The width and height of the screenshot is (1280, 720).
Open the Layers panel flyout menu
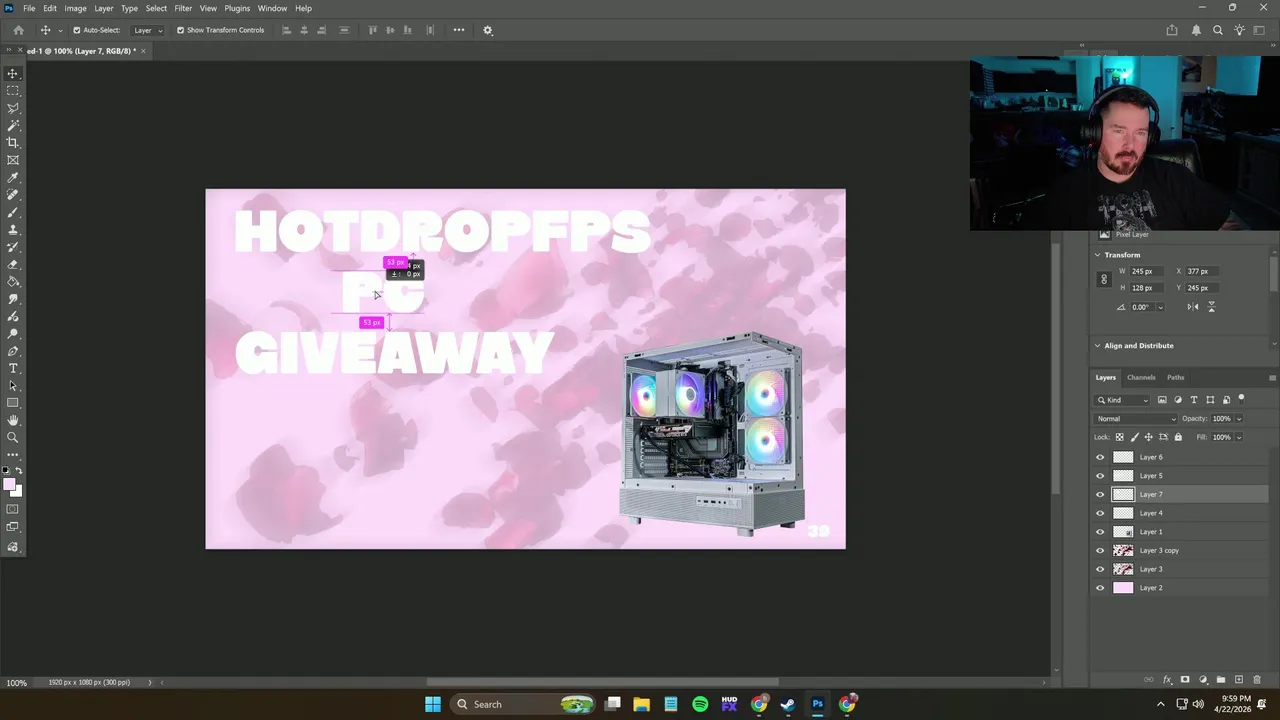click(1272, 377)
